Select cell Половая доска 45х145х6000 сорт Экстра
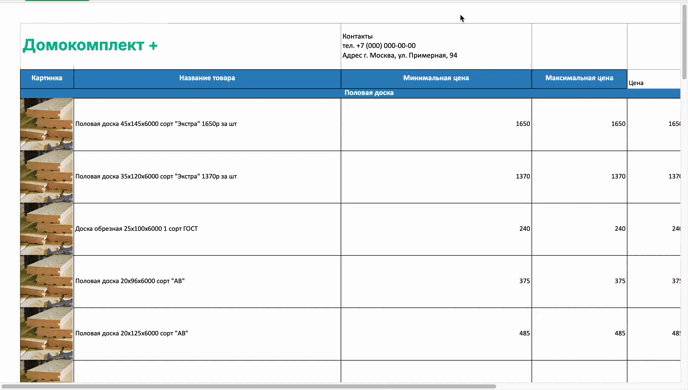The image size is (688, 390). click(207, 124)
